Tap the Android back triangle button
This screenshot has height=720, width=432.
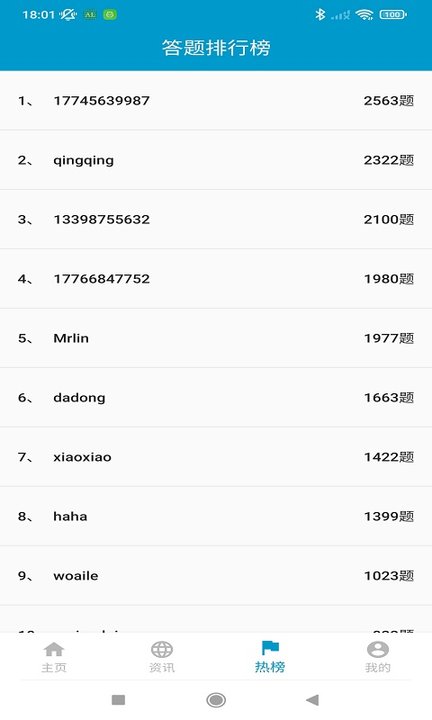point(312,700)
